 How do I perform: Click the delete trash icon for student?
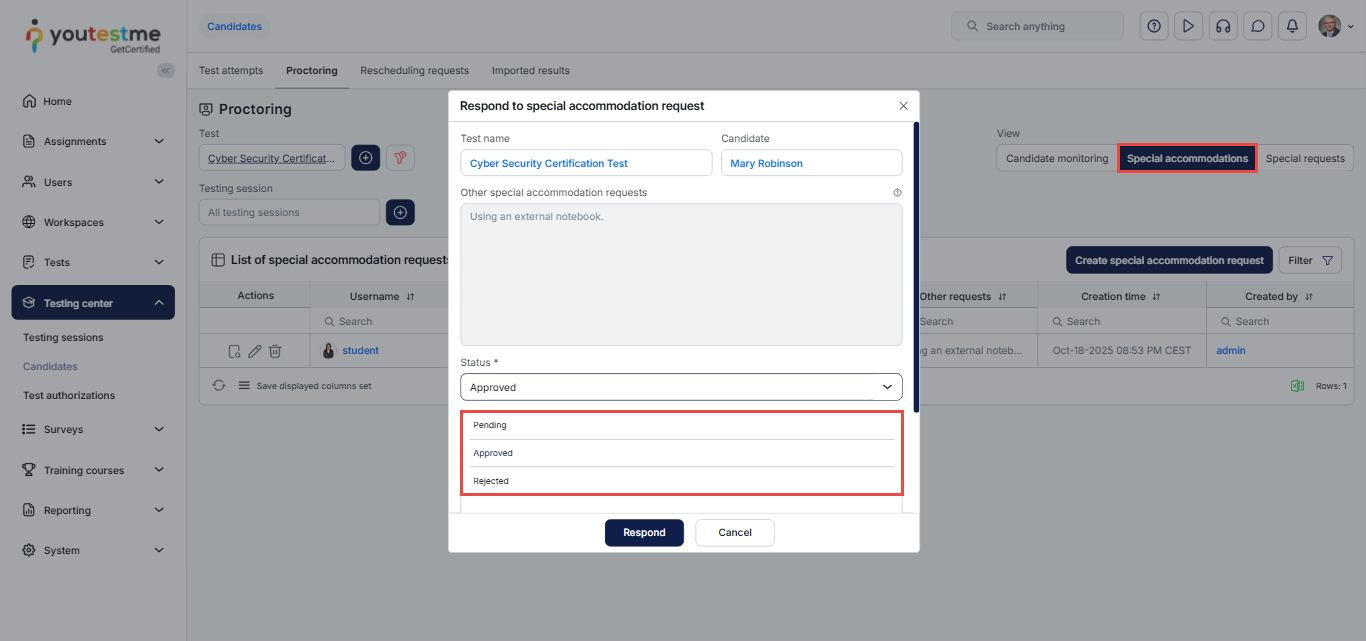[x=275, y=351]
